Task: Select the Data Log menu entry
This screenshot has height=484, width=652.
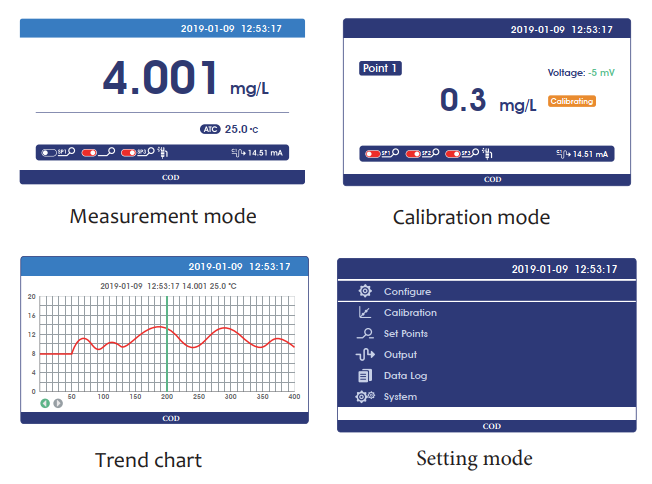Action: pyautogui.click(x=406, y=376)
